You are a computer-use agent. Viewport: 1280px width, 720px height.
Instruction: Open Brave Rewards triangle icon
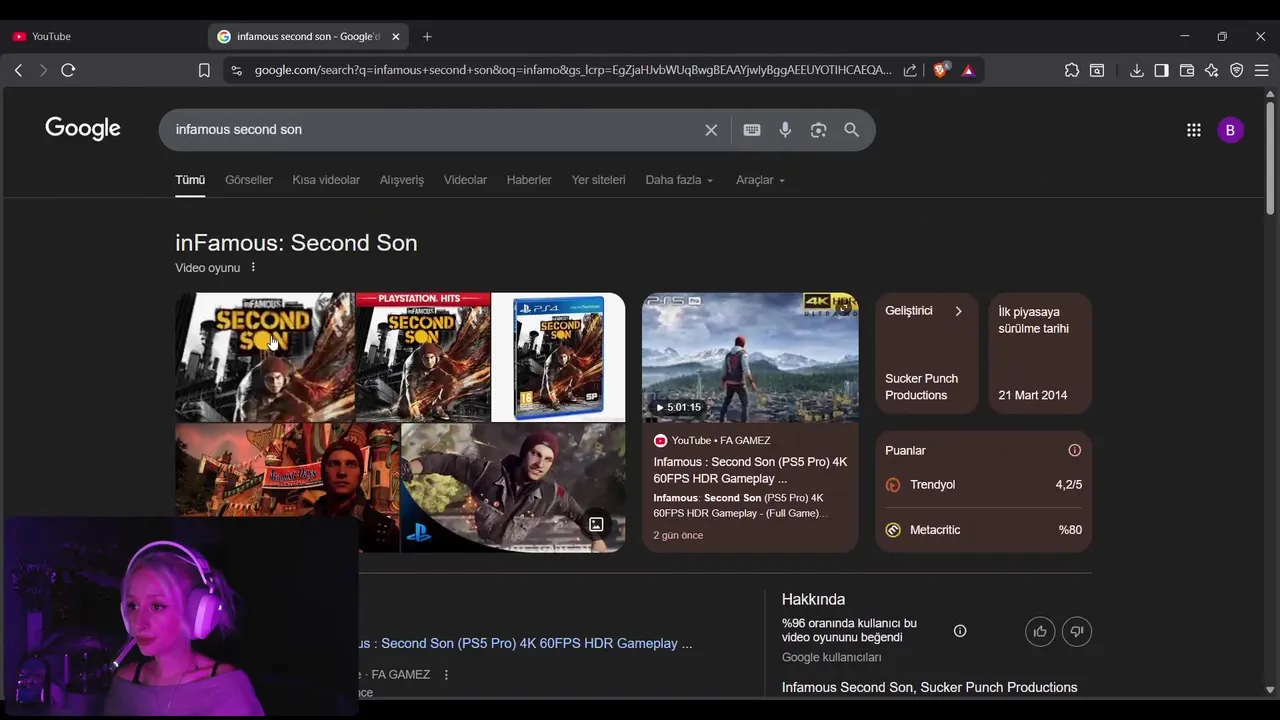pyautogui.click(x=968, y=70)
